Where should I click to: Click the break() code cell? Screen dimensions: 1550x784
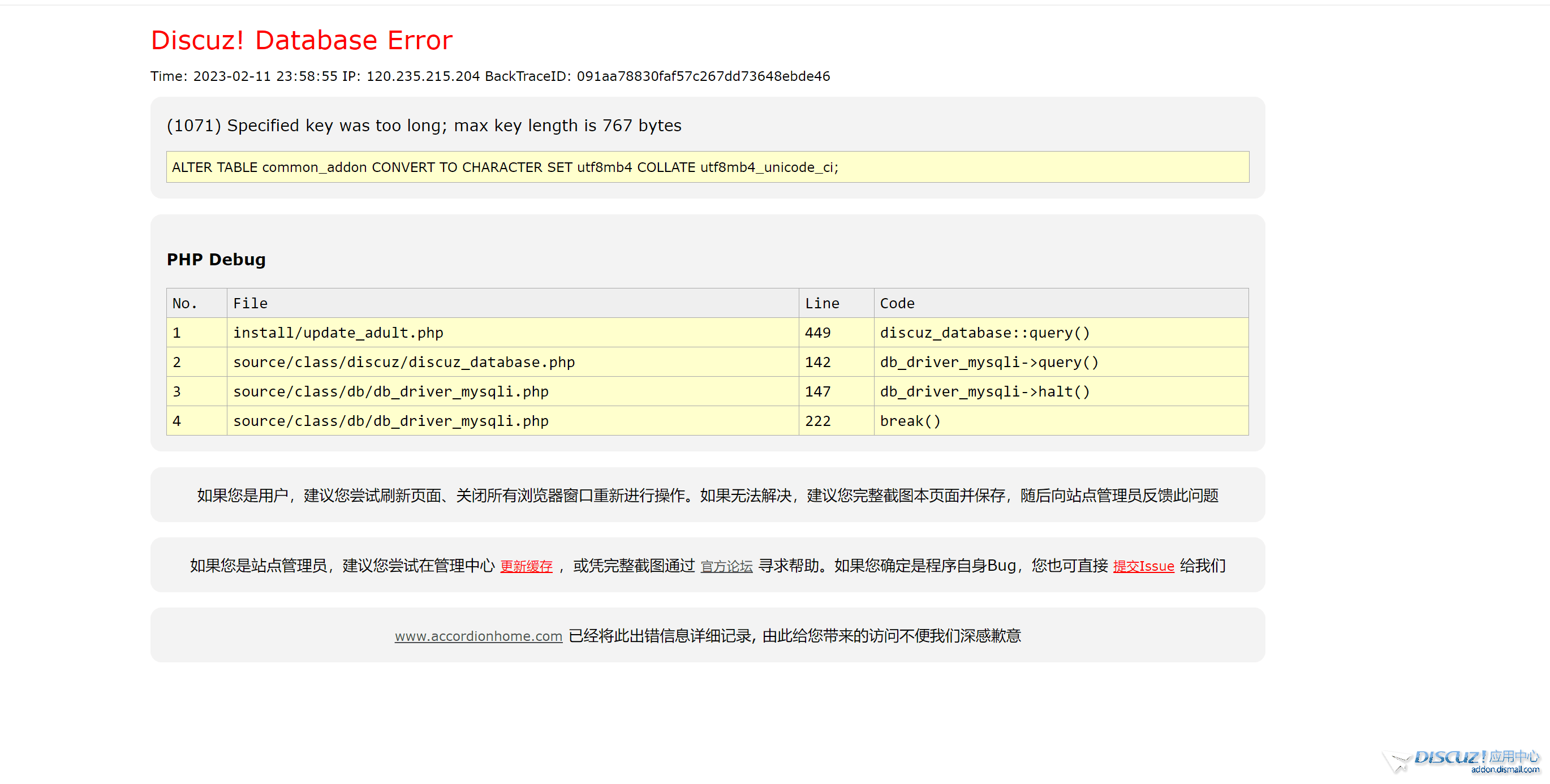coord(910,421)
